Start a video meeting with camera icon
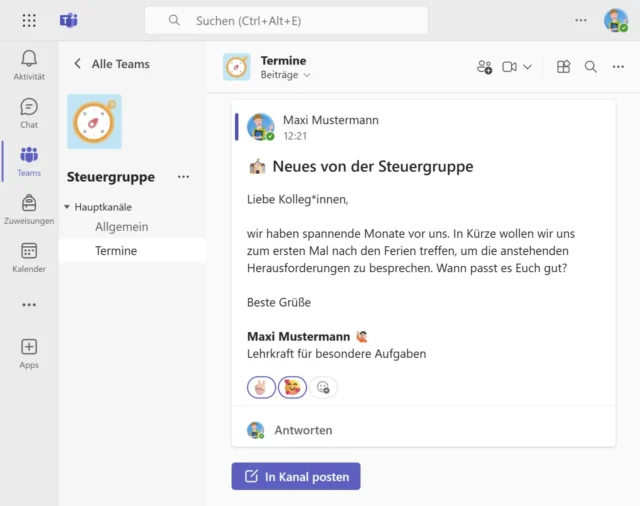 point(509,67)
